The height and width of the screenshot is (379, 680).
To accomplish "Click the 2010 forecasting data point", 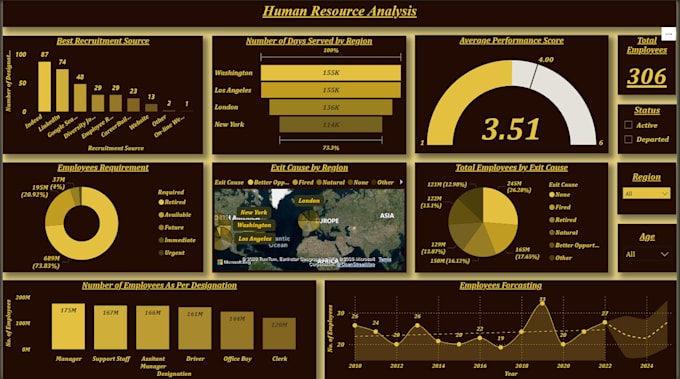I will pyautogui.click(x=355, y=325).
